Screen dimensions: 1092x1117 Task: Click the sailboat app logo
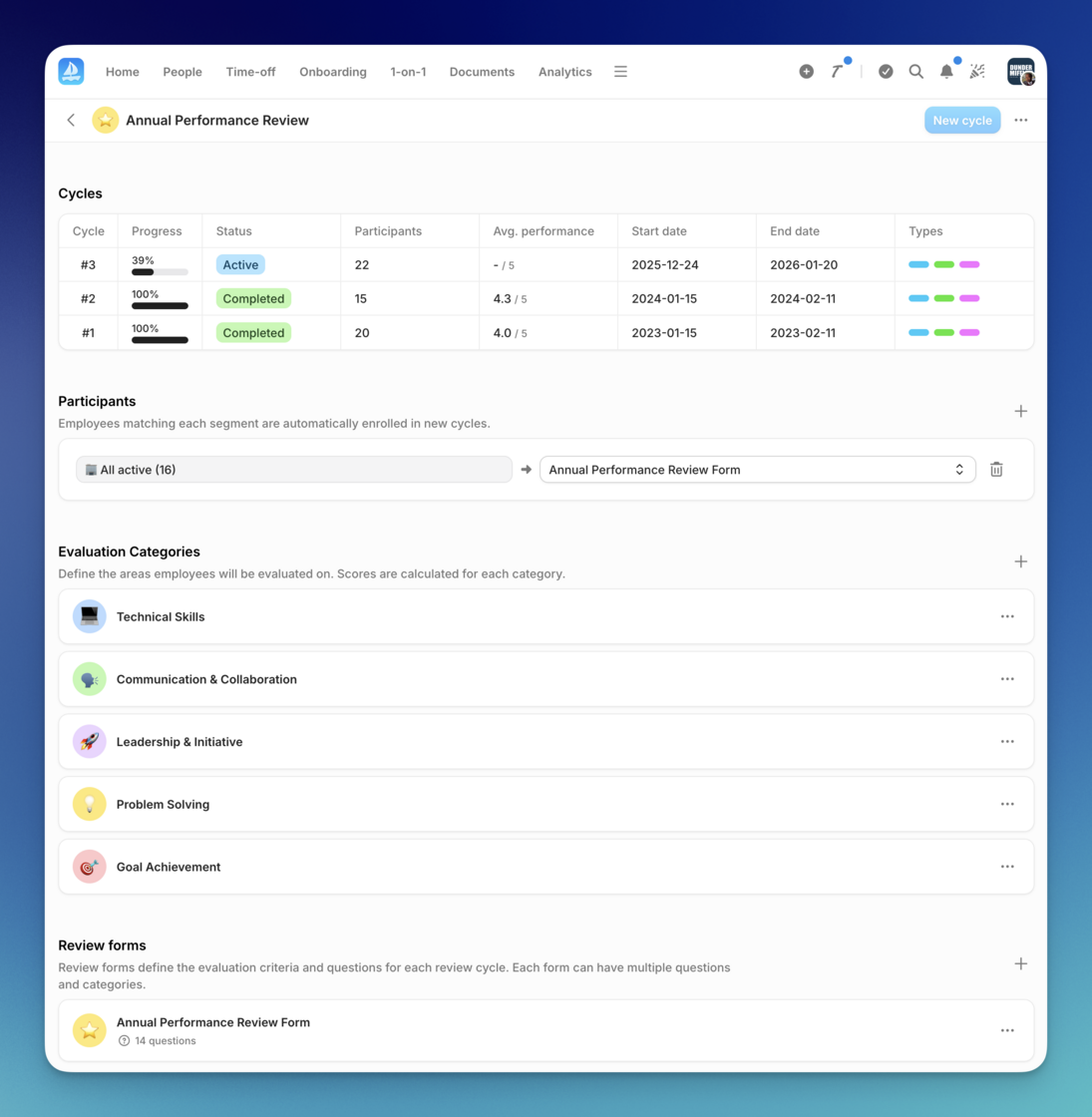click(71, 72)
